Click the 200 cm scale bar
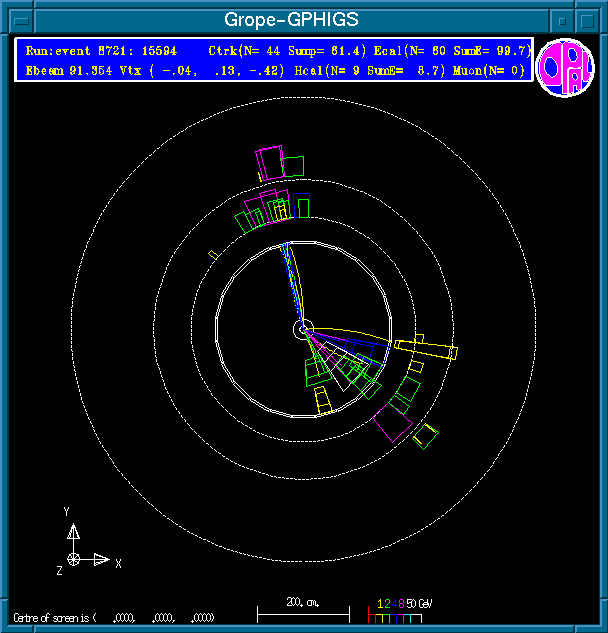Screen dimensions: 608x633 (x=303, y=609)
